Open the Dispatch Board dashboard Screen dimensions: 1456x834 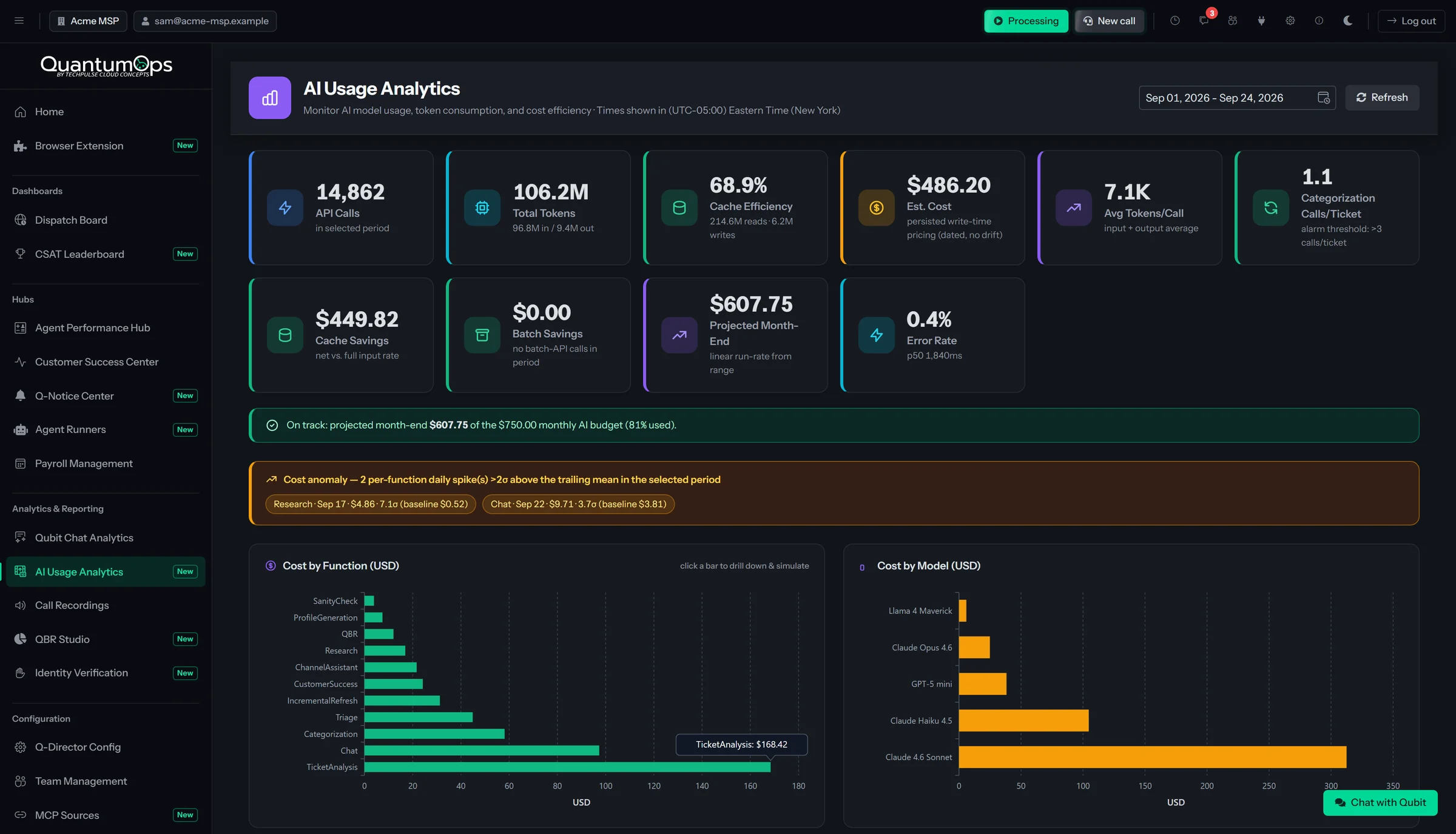click(x=106, y=220)
